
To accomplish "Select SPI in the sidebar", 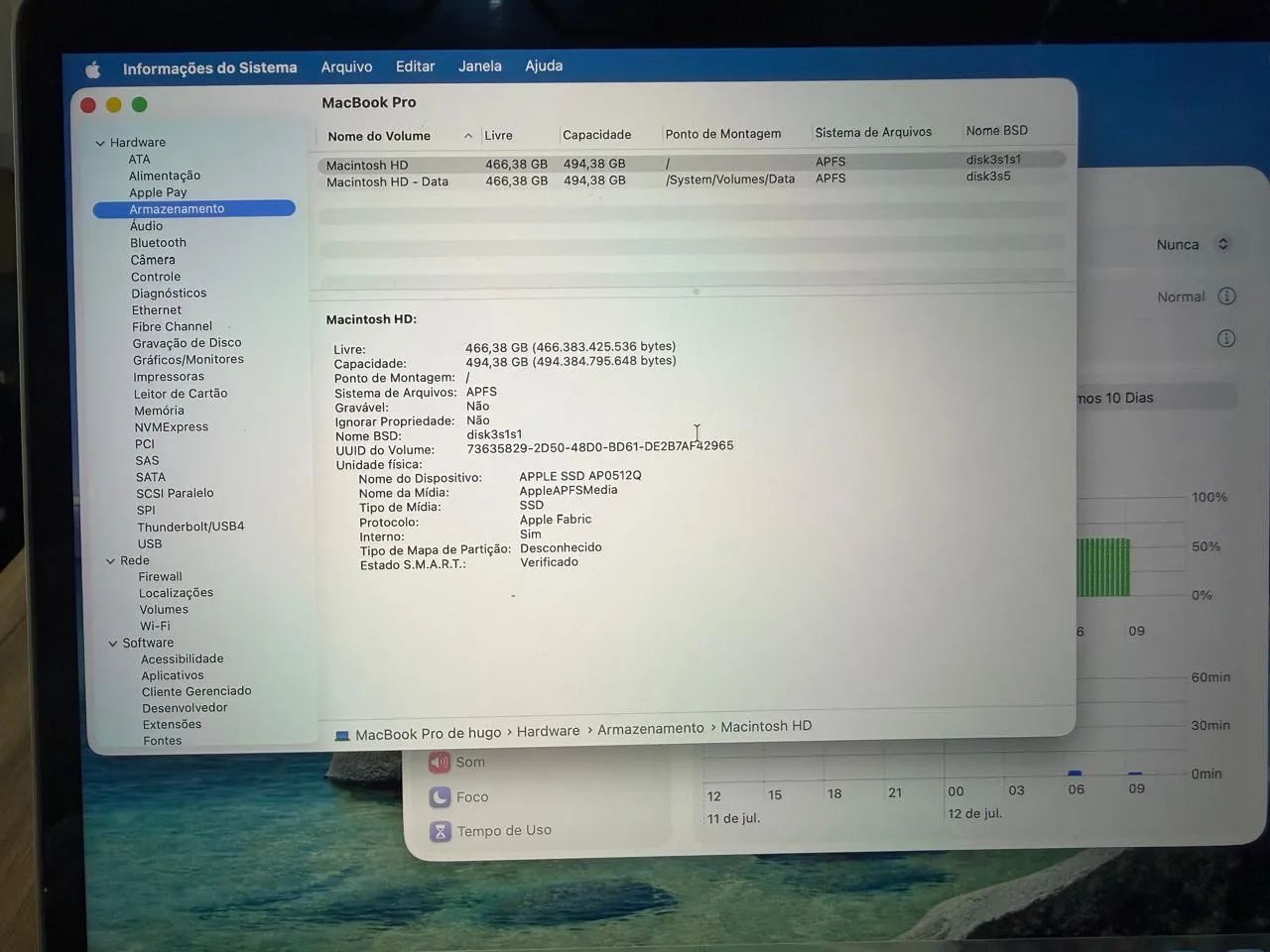I will point(146,511).
